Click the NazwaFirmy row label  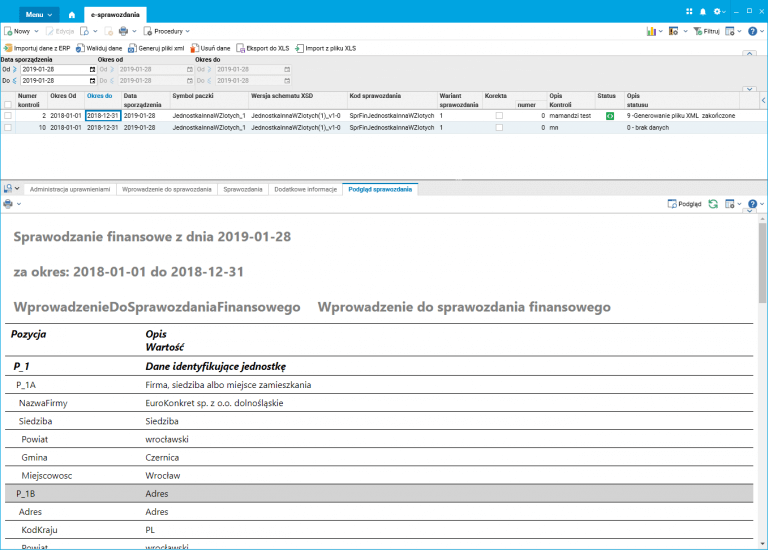tap(43, 403)
